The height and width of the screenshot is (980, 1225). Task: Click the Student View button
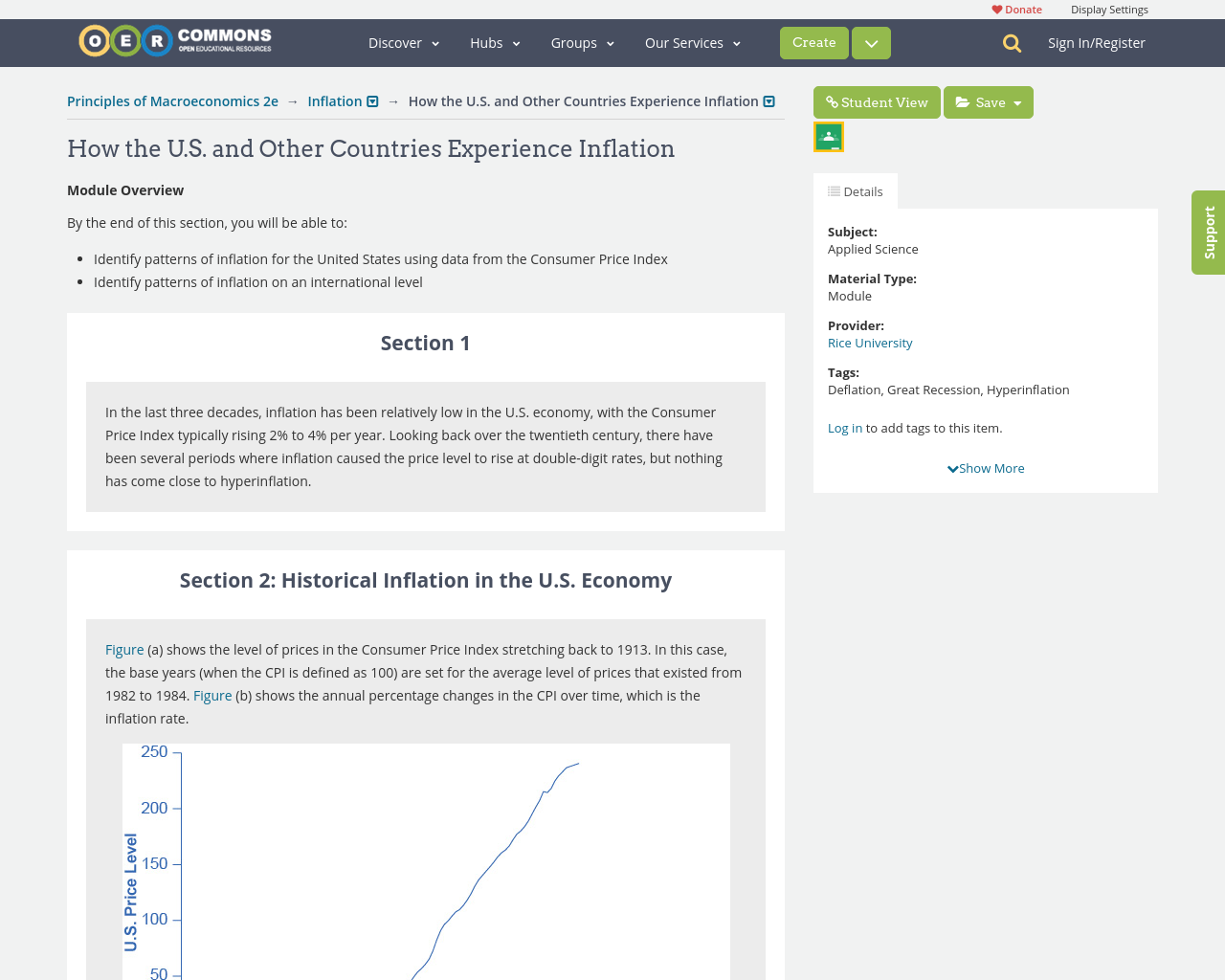pyautogui.click(x=877, y=102)
